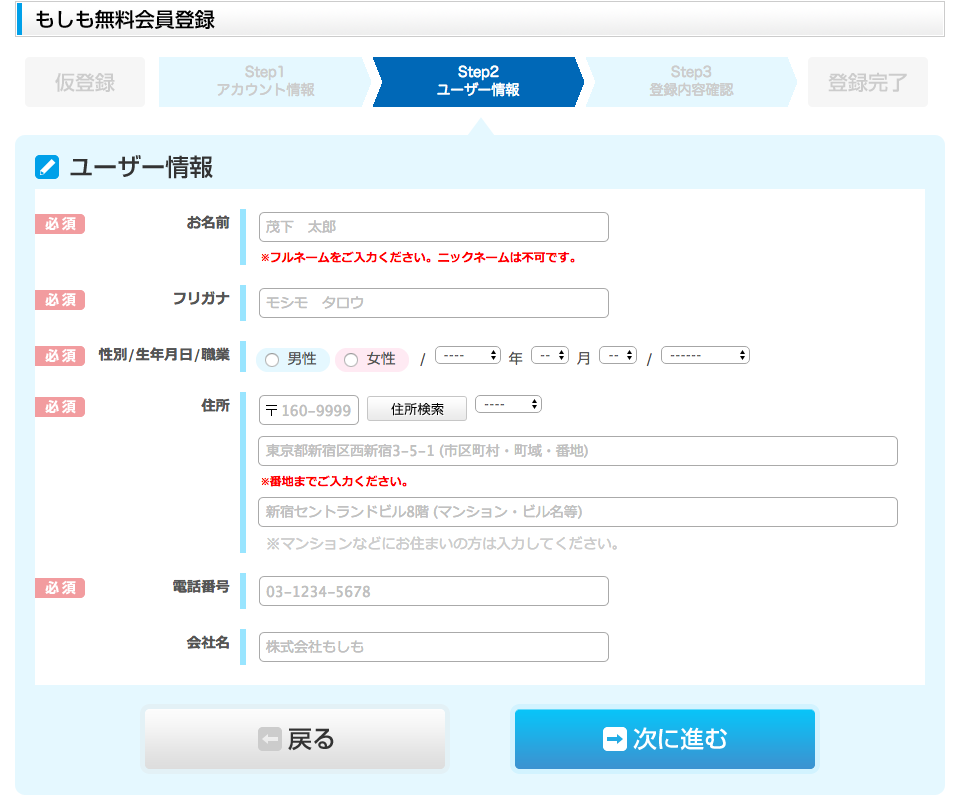Click the 必須 badge next to お名前
The image size is (956, 805).
click(x=60, y=224)
